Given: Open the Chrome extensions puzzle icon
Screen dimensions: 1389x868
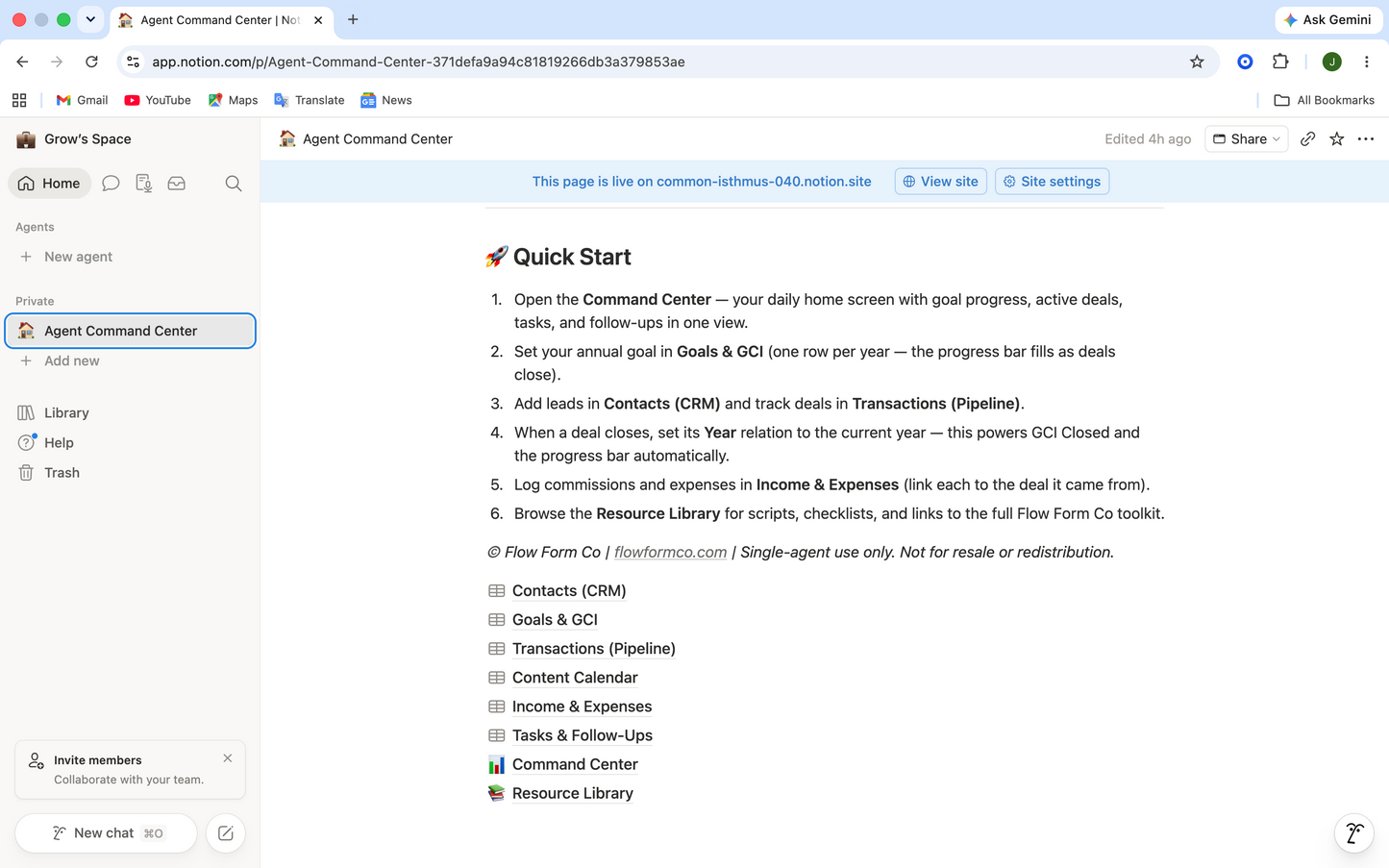Looking at the screenshot, I should click(x=1280, y=62).
